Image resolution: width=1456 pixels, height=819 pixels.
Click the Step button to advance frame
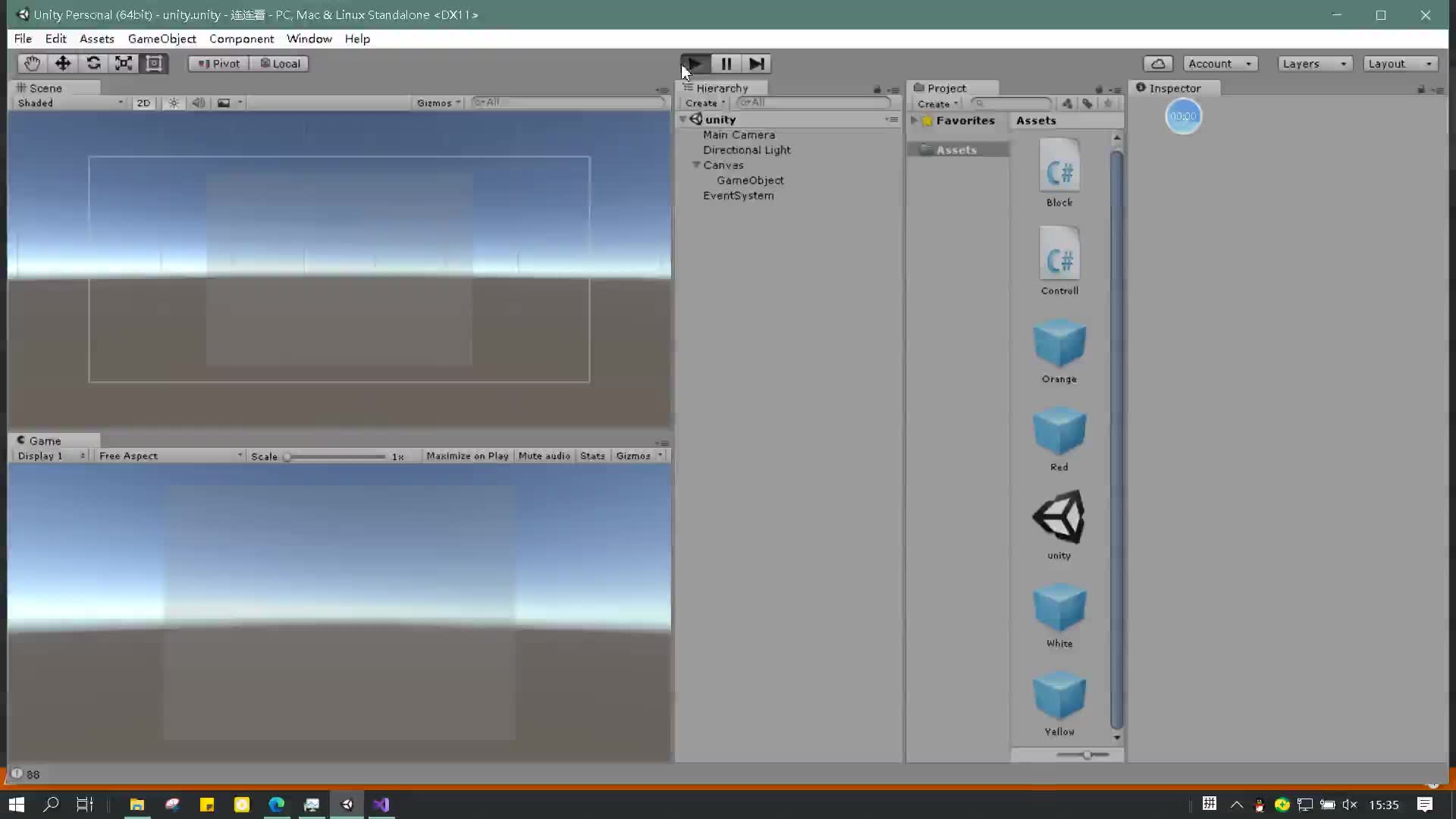[x=757, y=63]
